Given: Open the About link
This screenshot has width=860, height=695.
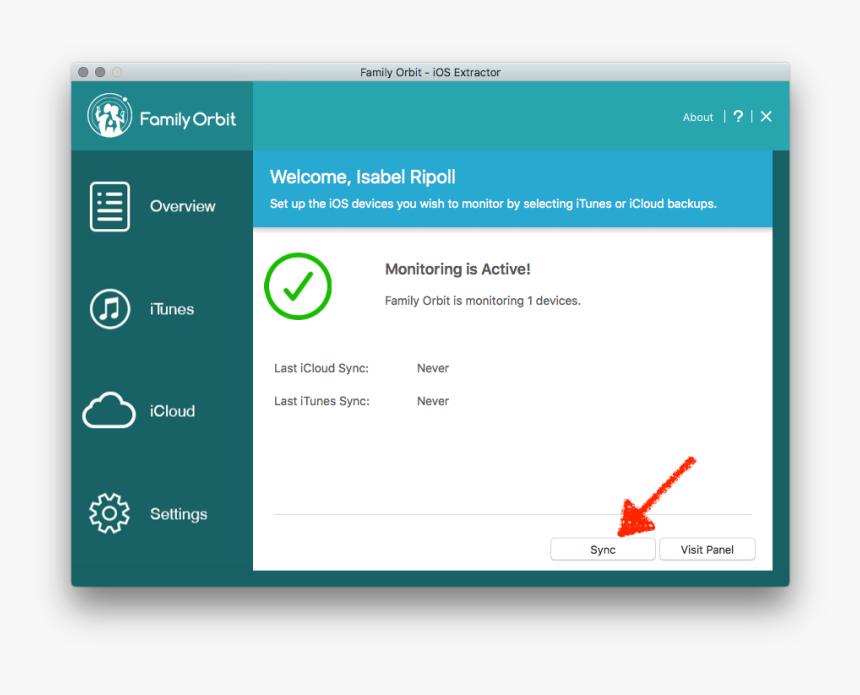Looking at the screenshot, I should coord(698,117).
